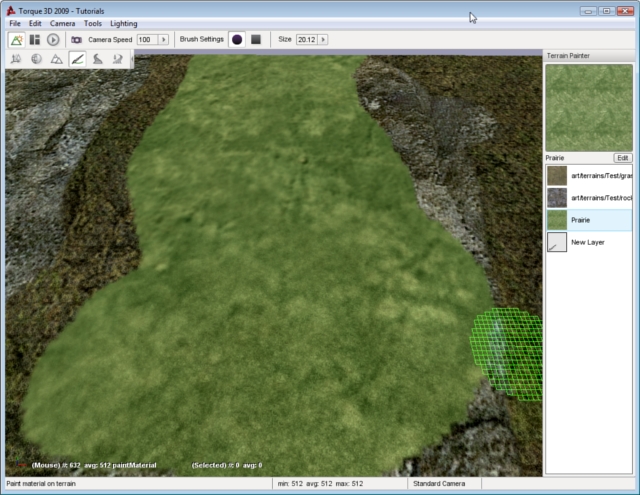Select the New Layer entry

[588, 242]
